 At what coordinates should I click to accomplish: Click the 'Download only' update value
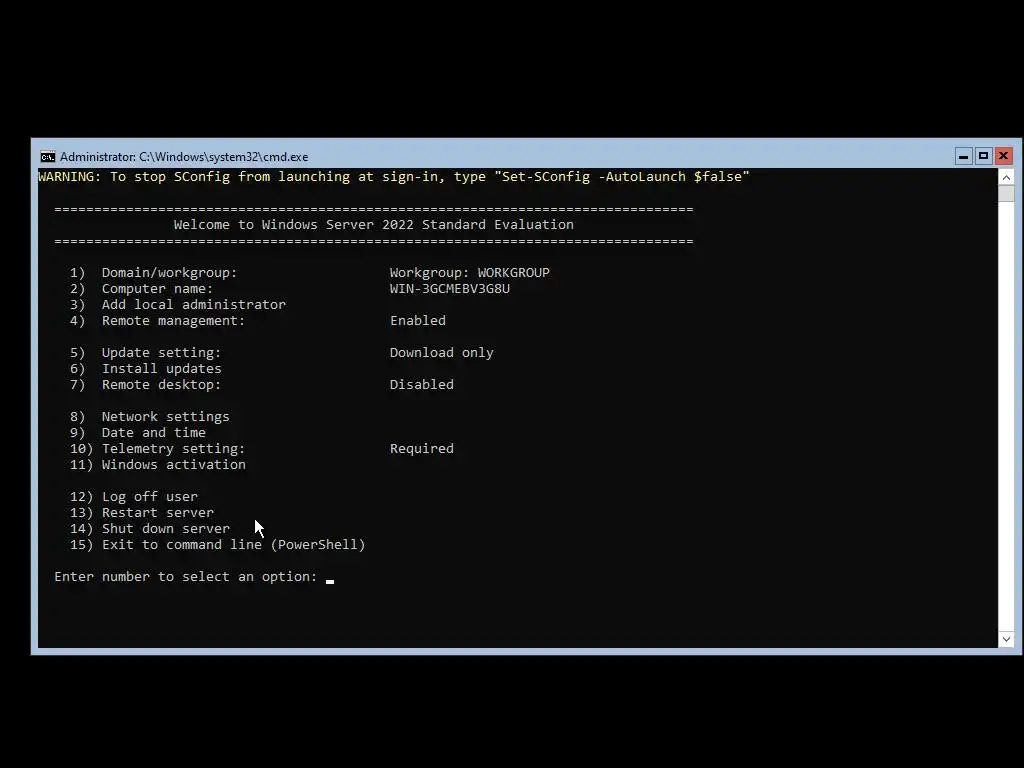tap(441, 353)
